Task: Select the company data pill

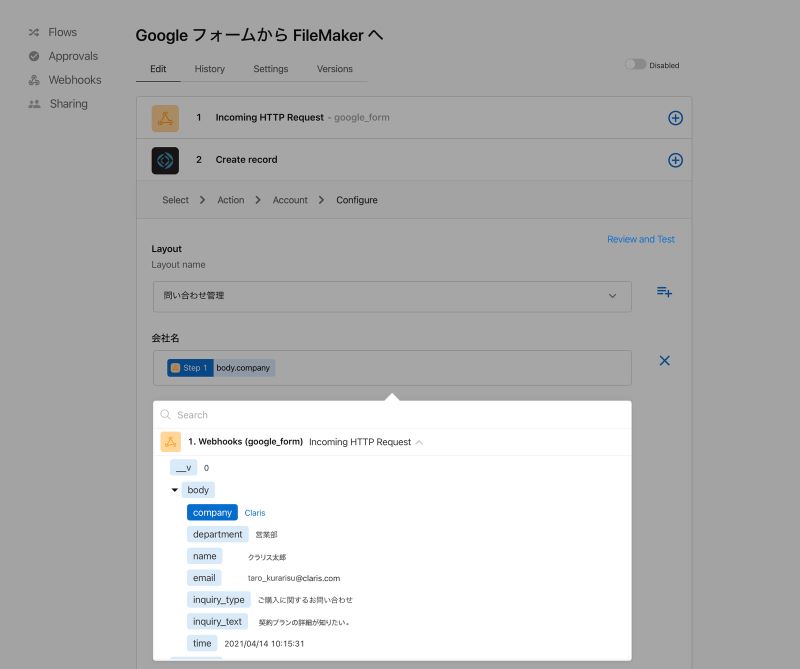Action: pos(212,512)
